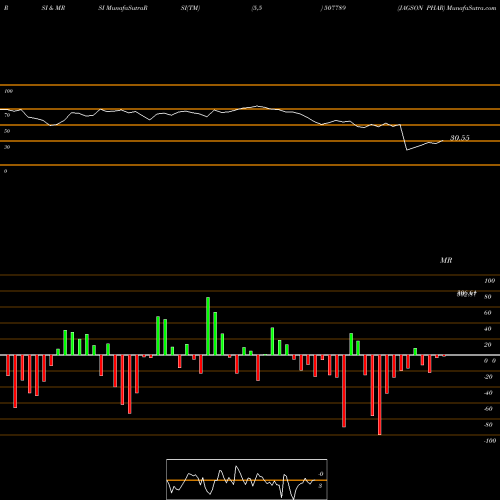The width and height of the screenshot is (500, 500).
Task: Click the MR right axis label -60
Action: point(488,409)
